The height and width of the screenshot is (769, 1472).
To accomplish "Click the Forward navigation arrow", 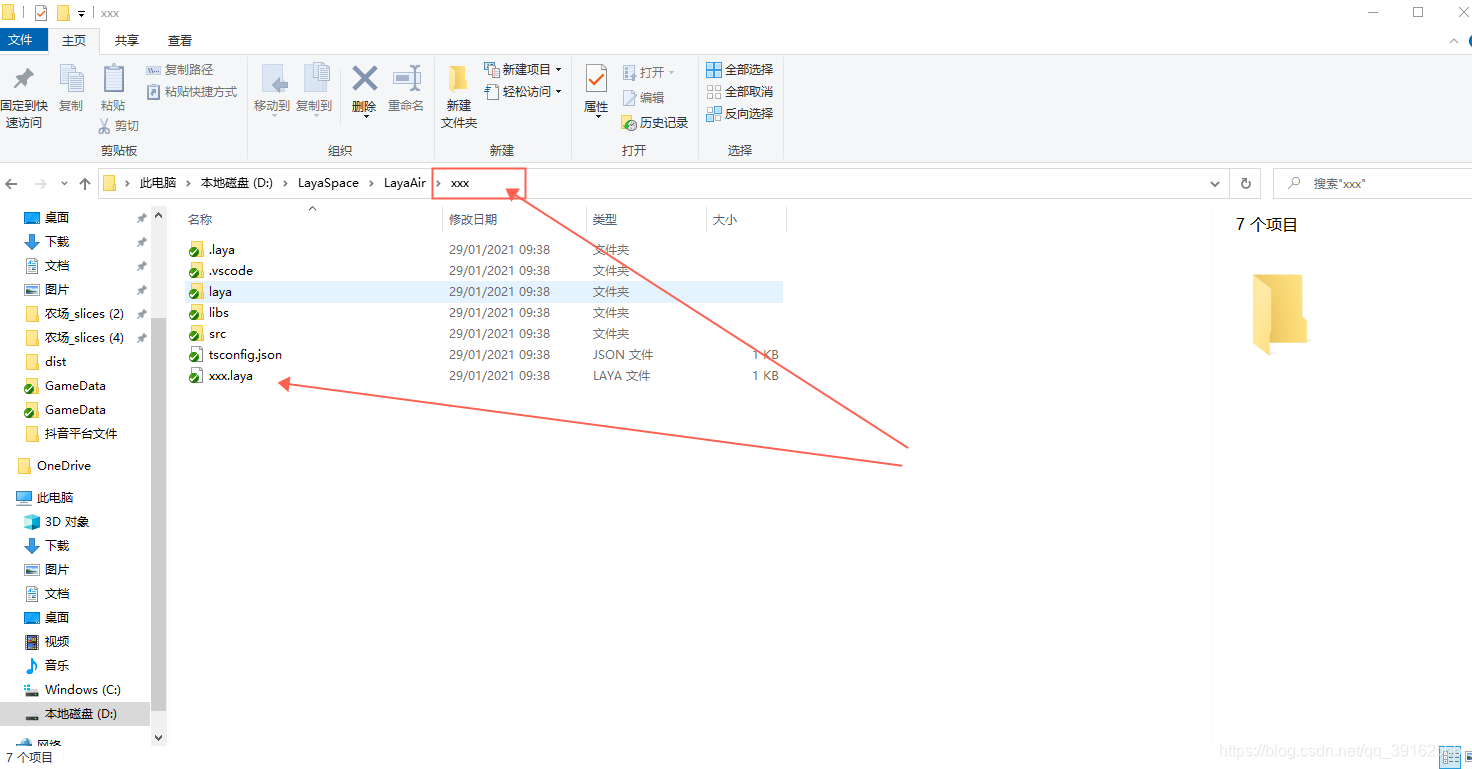I will (41, 184).
